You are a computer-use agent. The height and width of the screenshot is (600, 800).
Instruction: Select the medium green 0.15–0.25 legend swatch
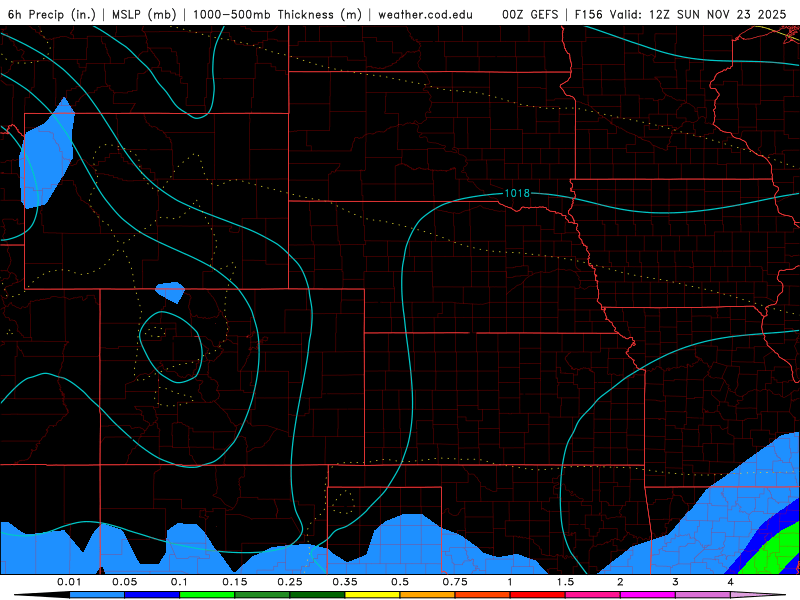[x=262, y=595]
